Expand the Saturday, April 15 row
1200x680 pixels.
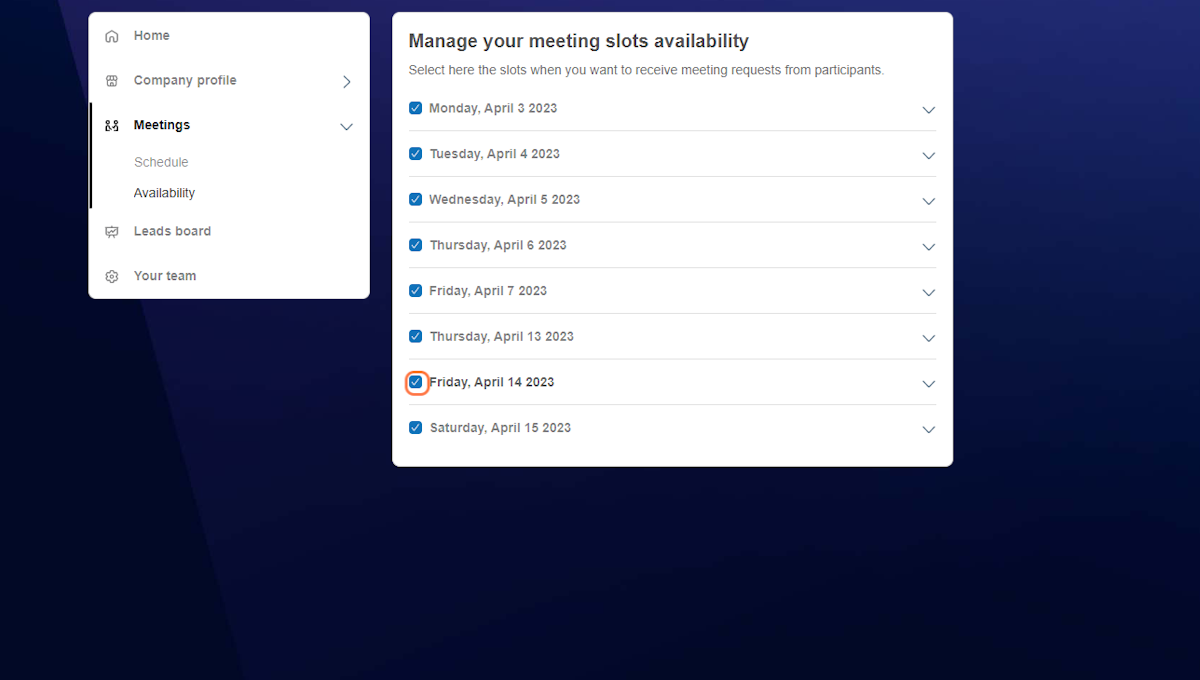pos(928,429)
